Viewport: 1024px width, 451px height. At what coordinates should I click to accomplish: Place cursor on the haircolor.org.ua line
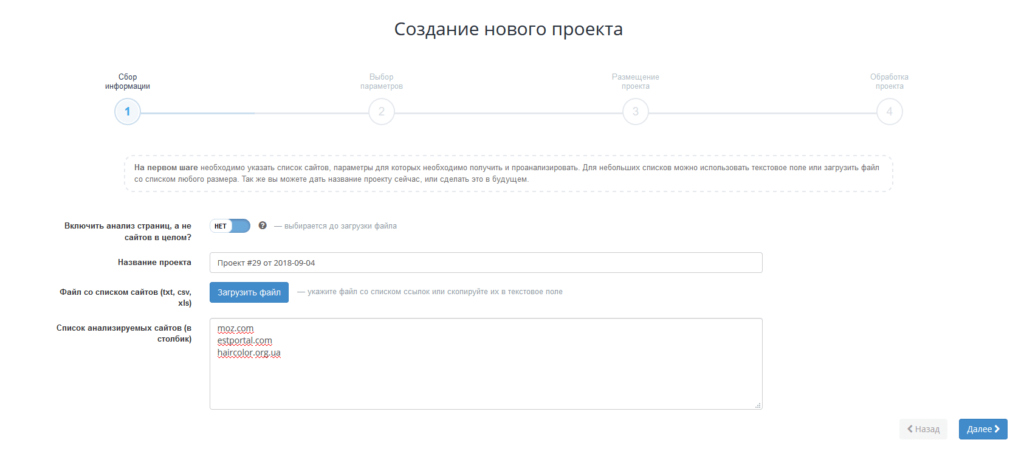tap(249, 353)
